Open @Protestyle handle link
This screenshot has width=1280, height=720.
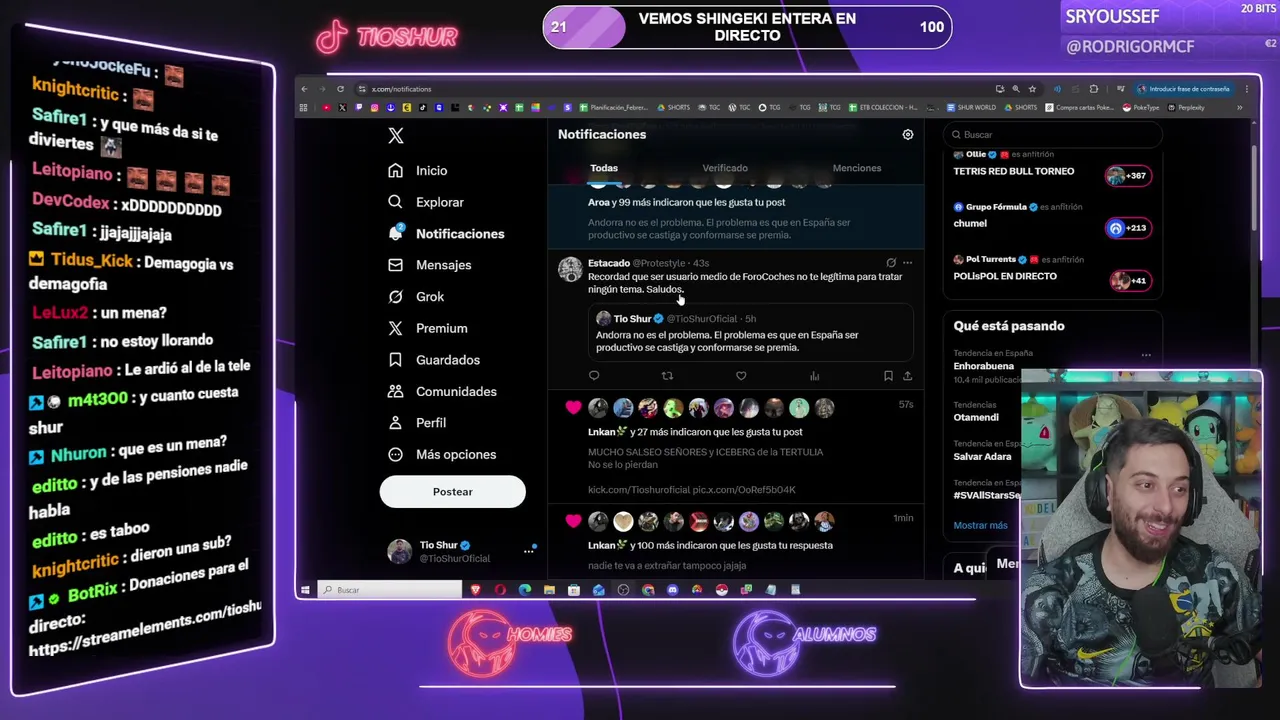click(x=659, y=263)
